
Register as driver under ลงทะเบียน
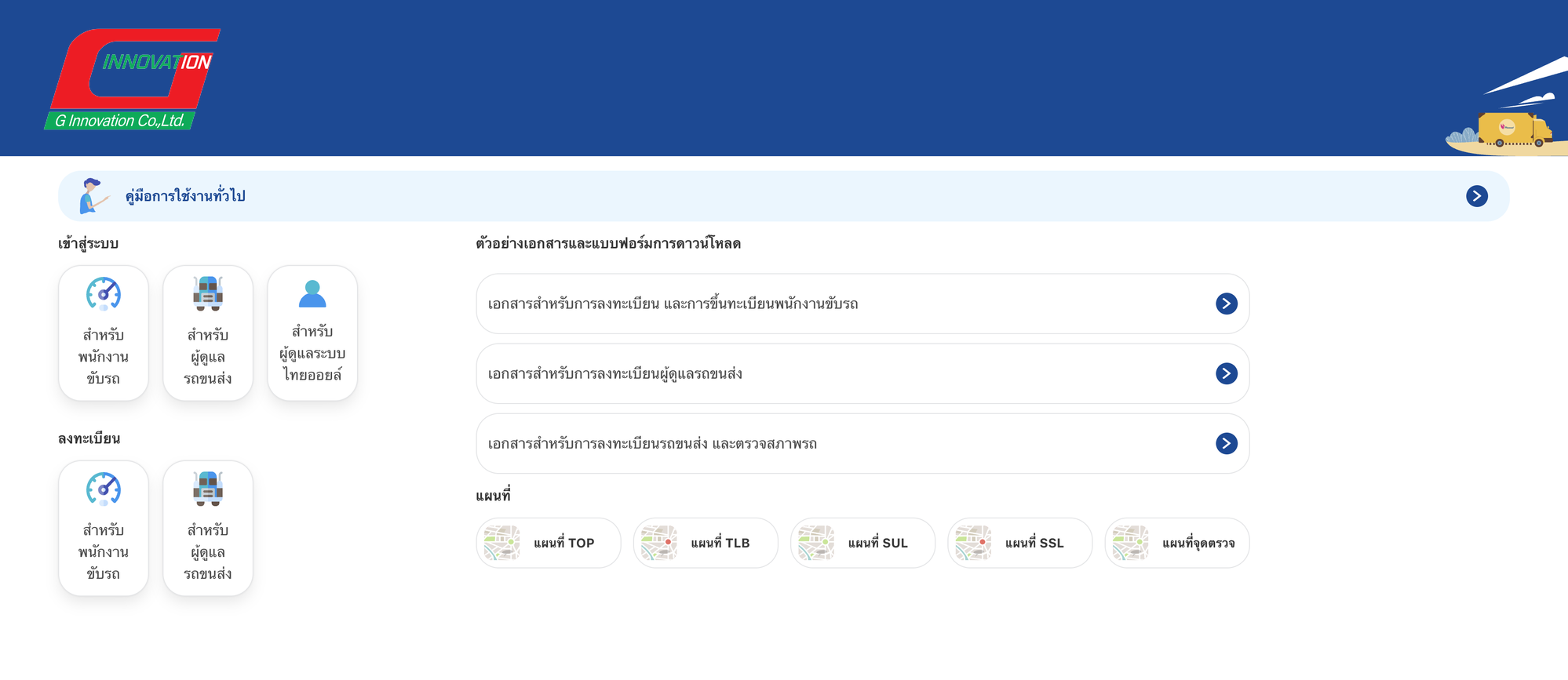104,529
